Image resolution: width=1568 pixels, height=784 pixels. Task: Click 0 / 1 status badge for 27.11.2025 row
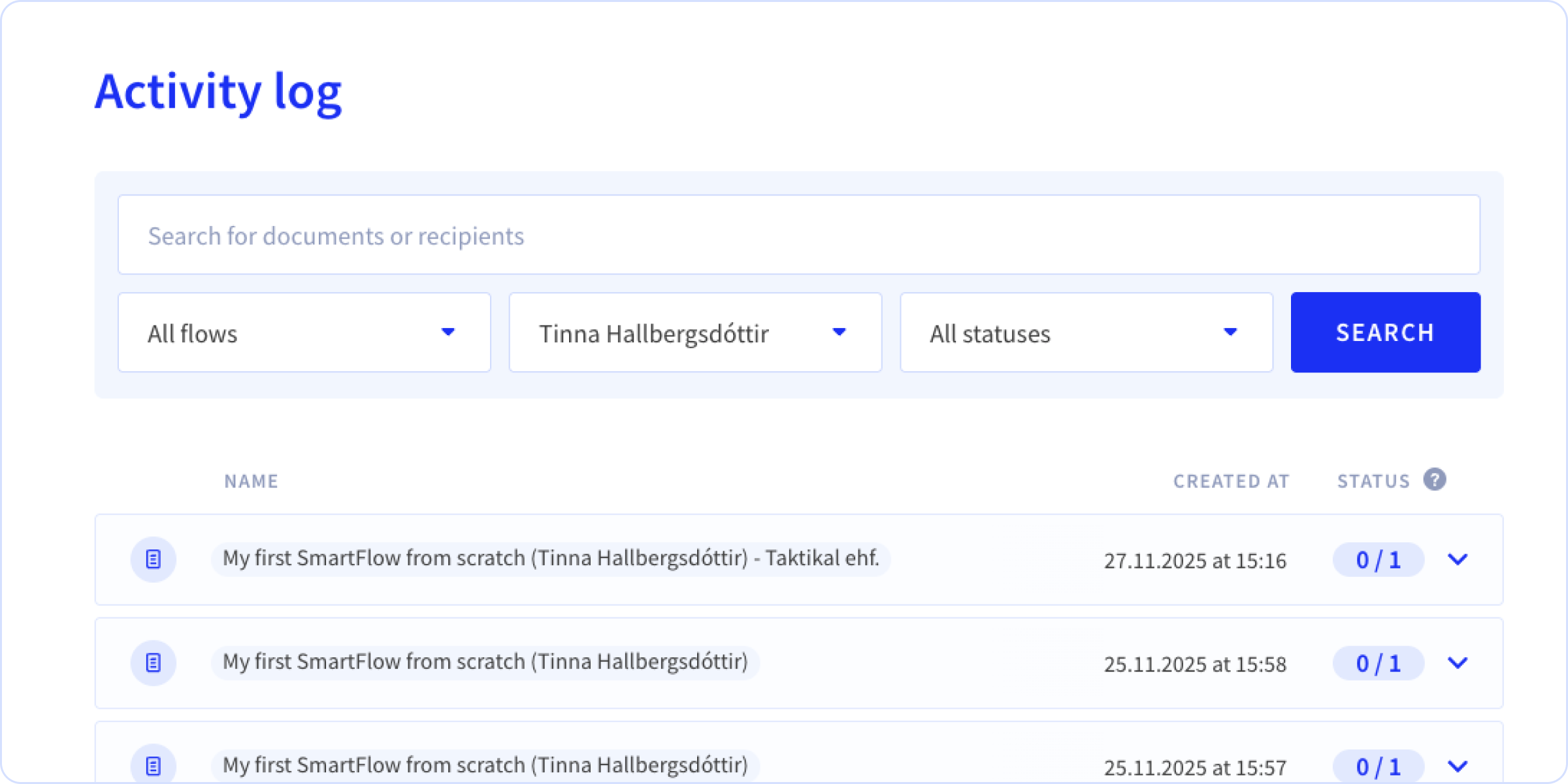pyautogui.click(x=1379, y=560)
